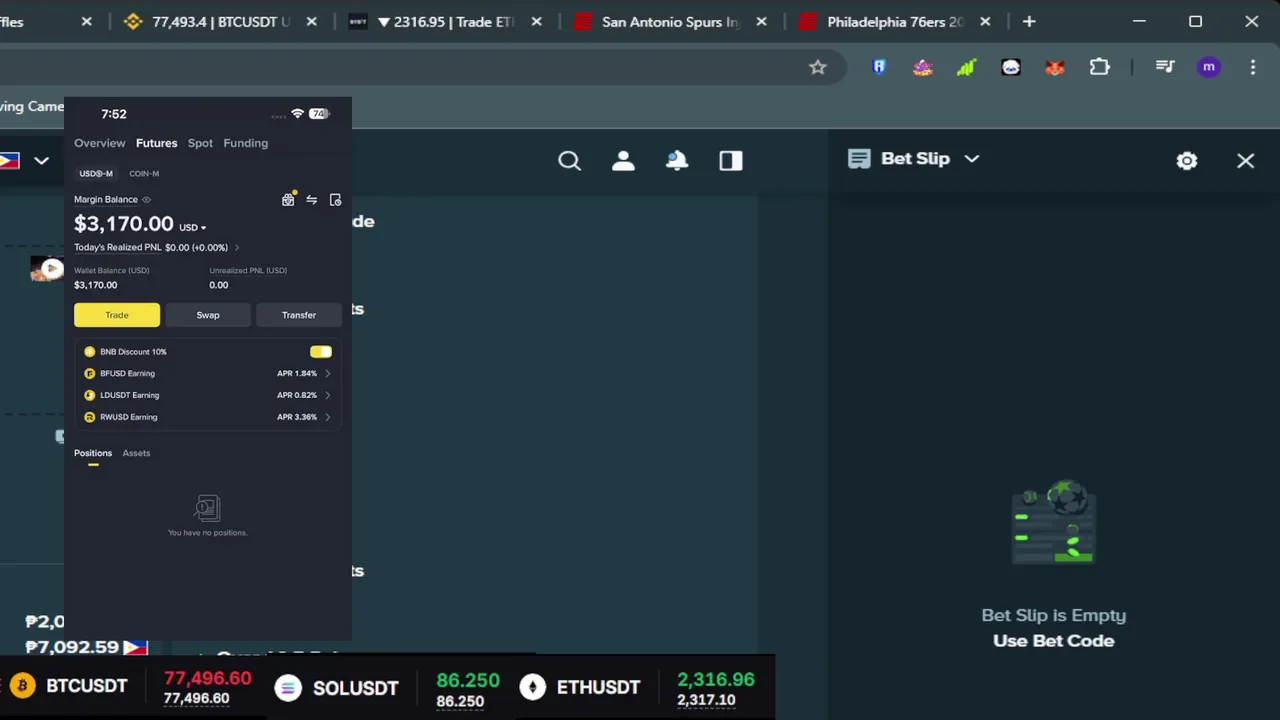Click the yellow Trade button
This screenshot has height=720, width=1280.
coord(117,315)
